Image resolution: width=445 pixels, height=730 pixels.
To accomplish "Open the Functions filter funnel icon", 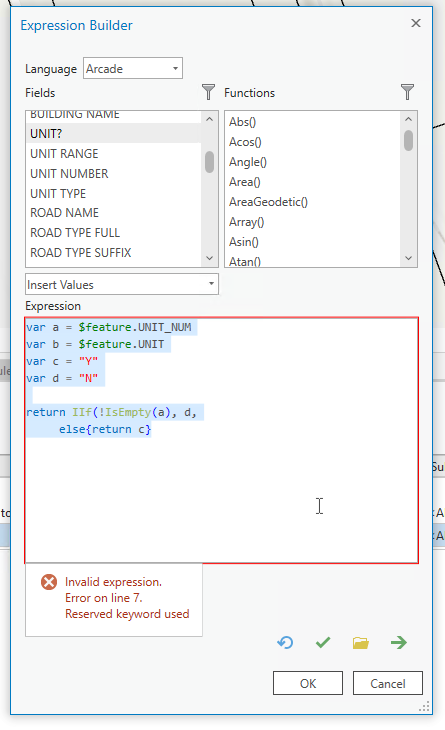I will coord(407,92).
